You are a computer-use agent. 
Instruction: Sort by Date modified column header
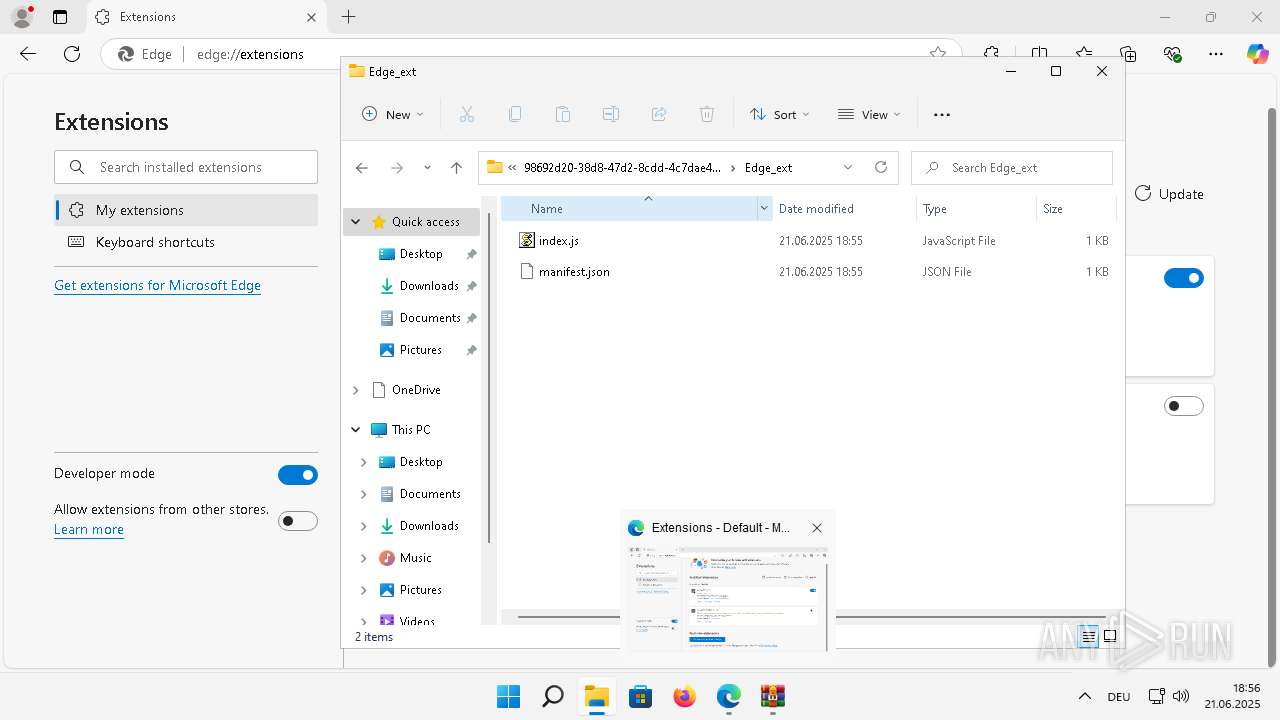click(x=842, y=208)
